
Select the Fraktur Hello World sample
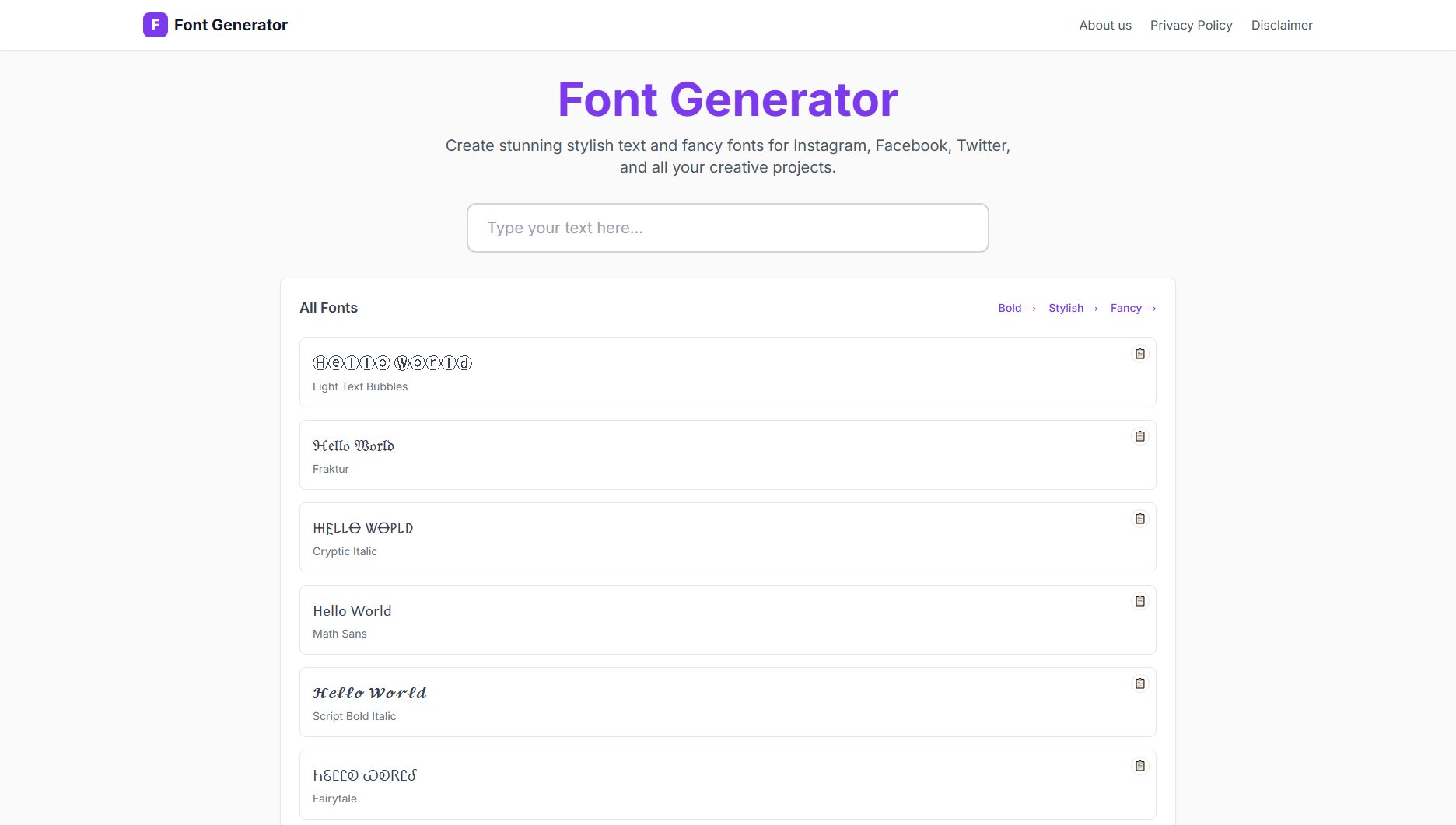point(353,446)
